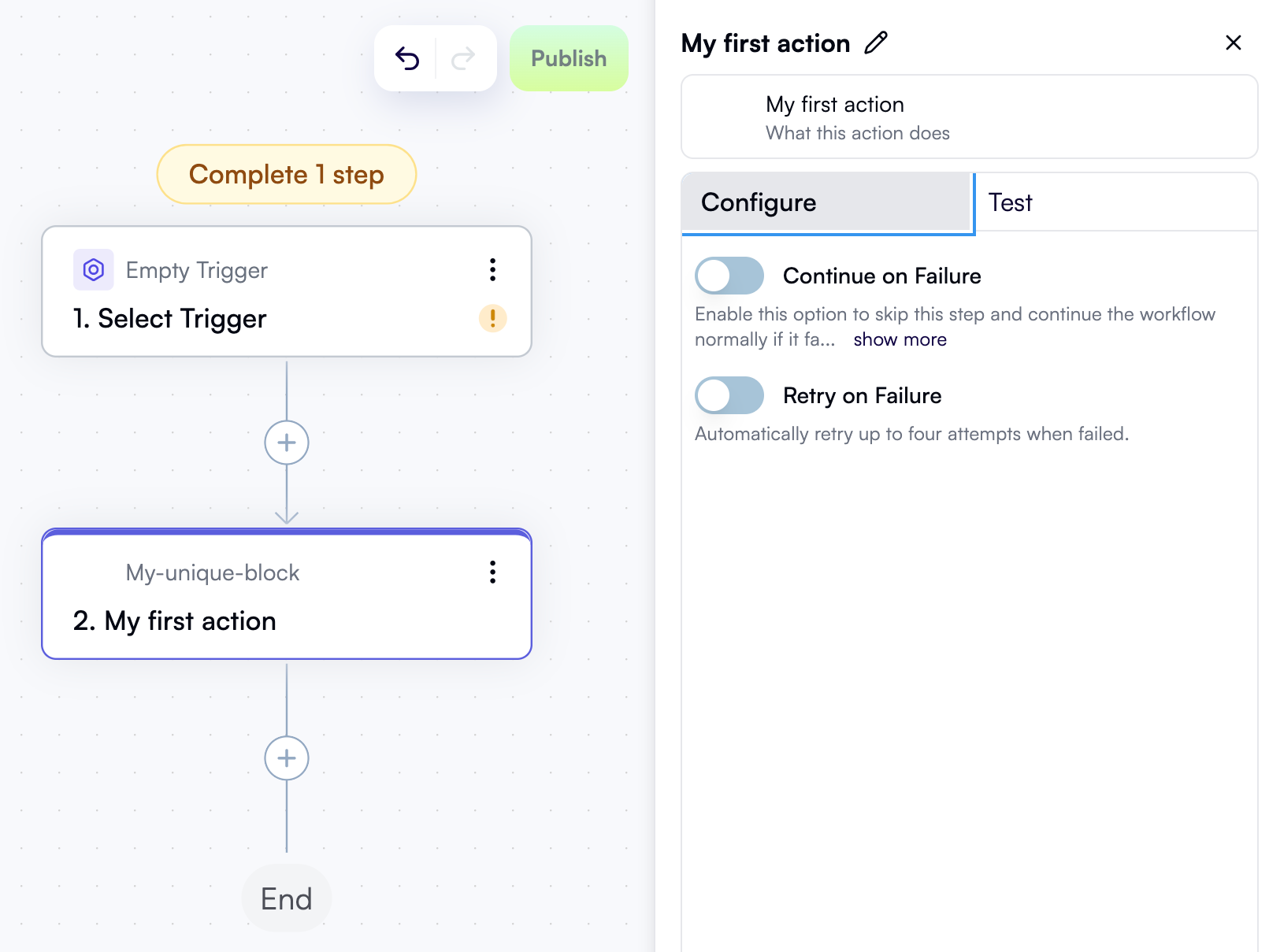Enable the Retry on Failure toggle

pyautogui.click(x=729, y=395)
